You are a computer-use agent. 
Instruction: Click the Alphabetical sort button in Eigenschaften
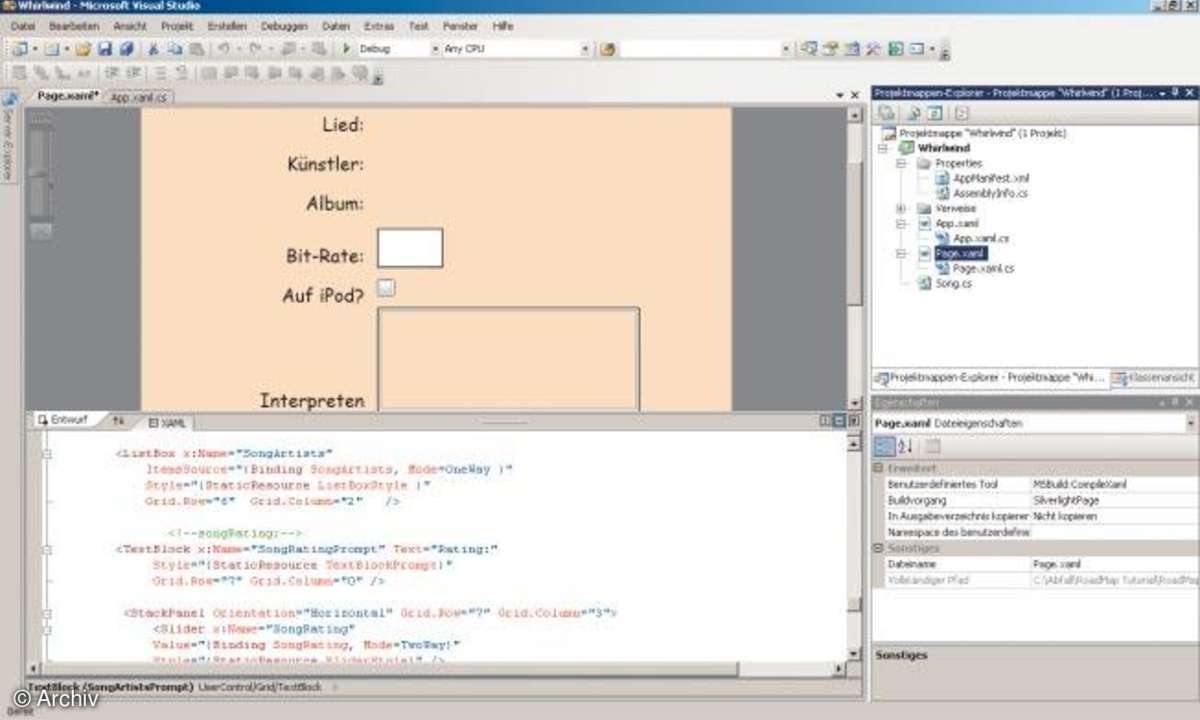(905, 447)
